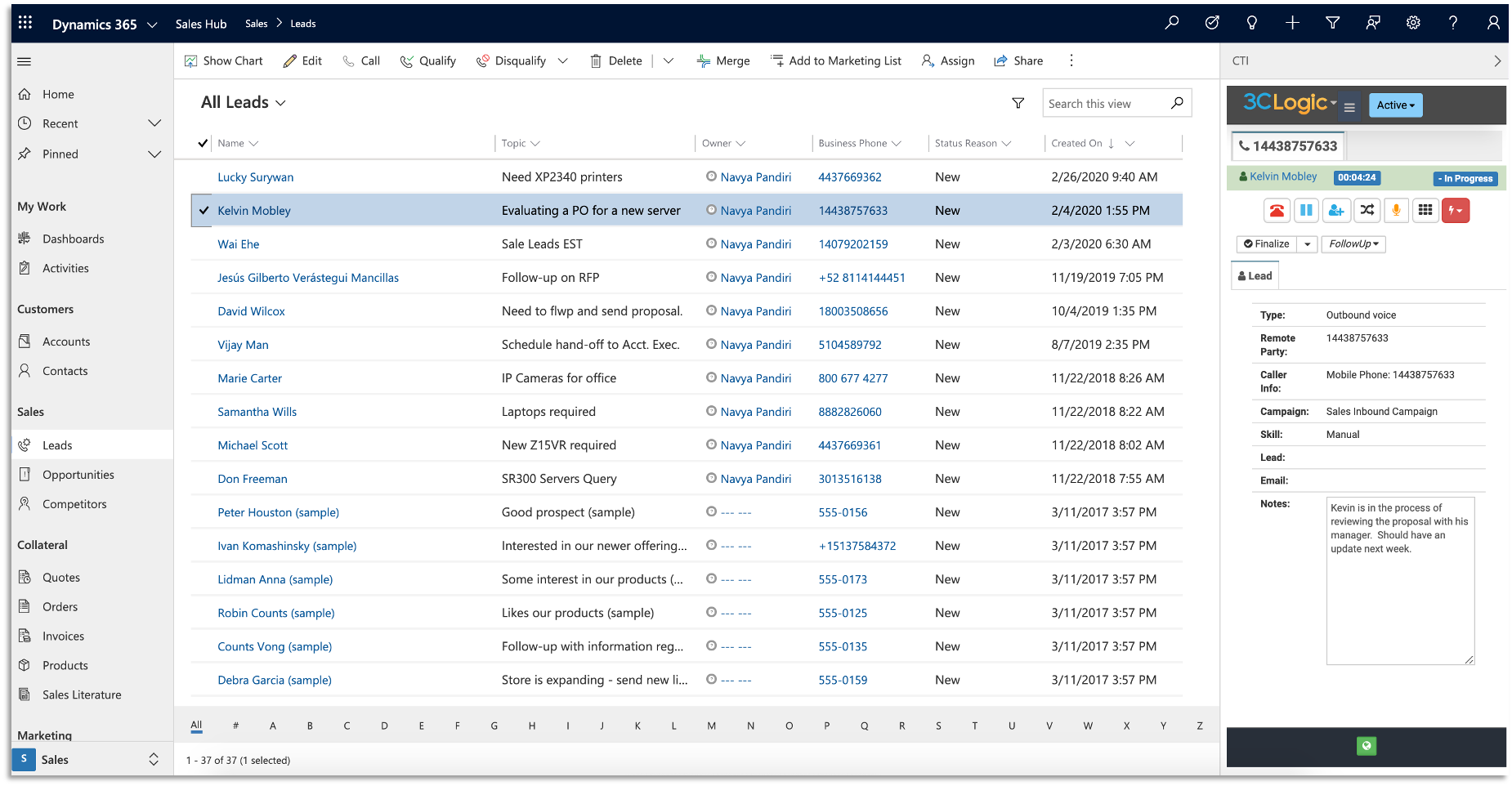The image size is (1512, 786).
Task: Open the Active status dropdown in 3CLogic
Action: [x=1395, y=105]
